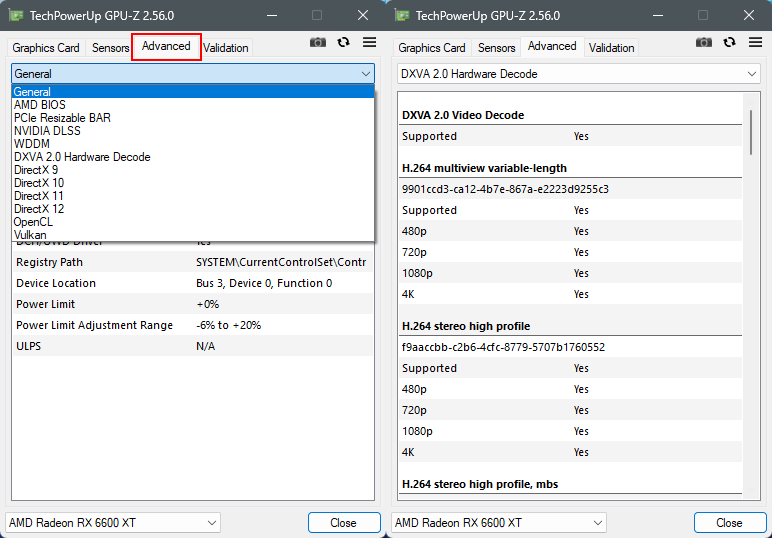Click 4K row under H.264 stereo high profile

(x=570, y=452)
